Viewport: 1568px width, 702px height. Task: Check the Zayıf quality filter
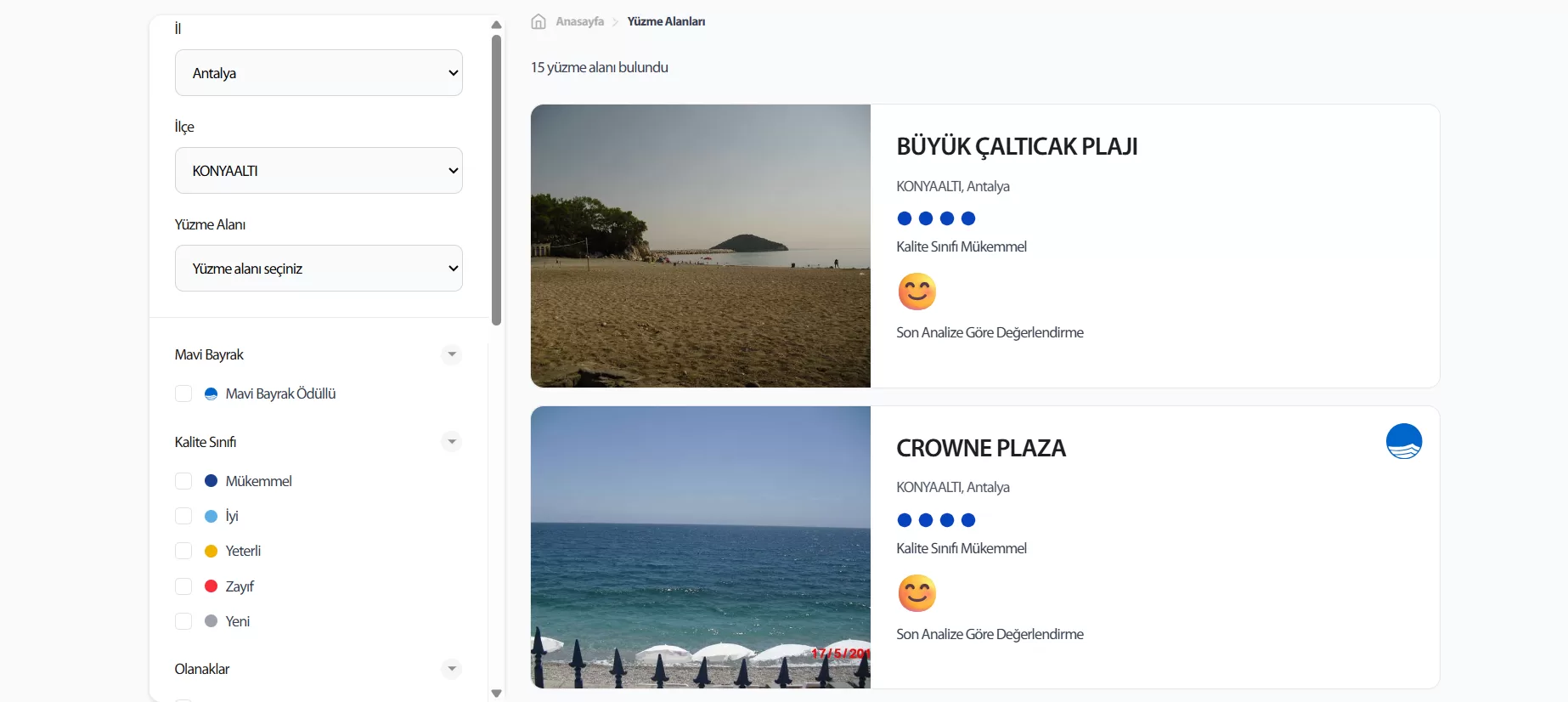point(183,586)
